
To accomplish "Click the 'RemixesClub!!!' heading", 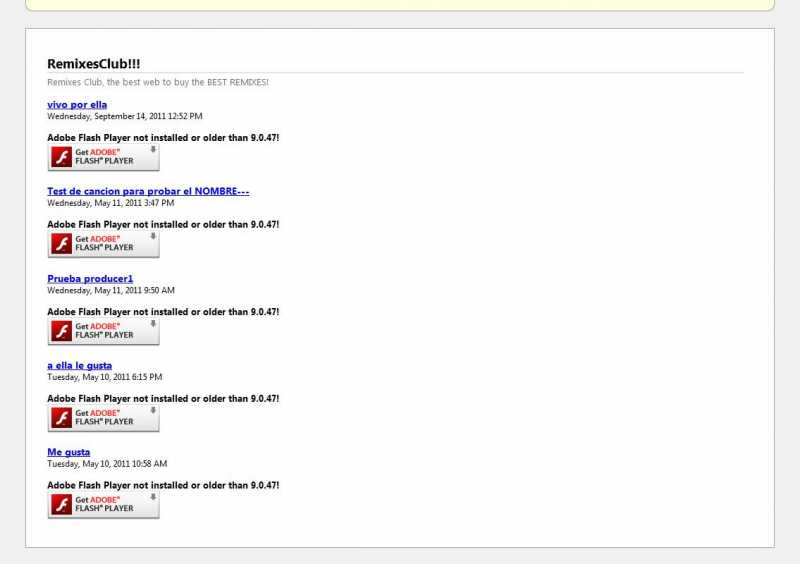I will point(93,64).
